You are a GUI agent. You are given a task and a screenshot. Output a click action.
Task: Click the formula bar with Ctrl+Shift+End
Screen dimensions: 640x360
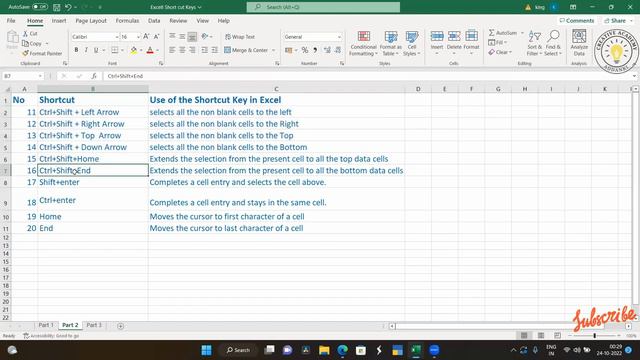pos(367,76)
